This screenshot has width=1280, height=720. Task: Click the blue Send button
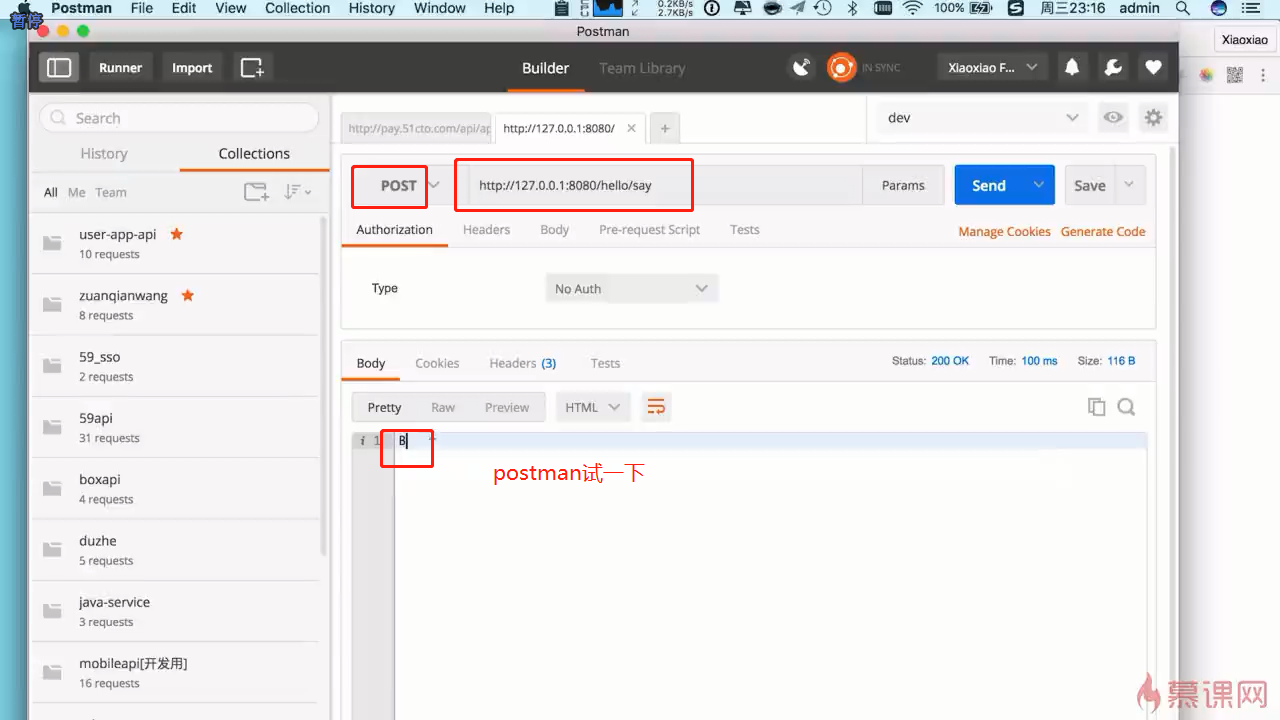[989, 185]
